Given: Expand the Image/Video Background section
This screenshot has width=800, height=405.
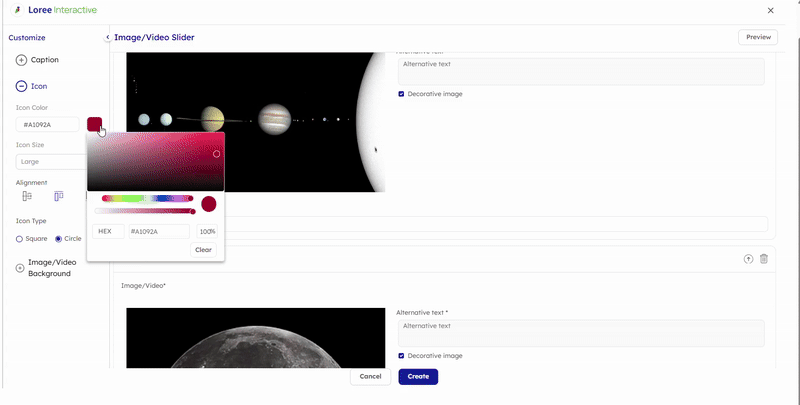Looking at the screenshot, I should 20,268.
